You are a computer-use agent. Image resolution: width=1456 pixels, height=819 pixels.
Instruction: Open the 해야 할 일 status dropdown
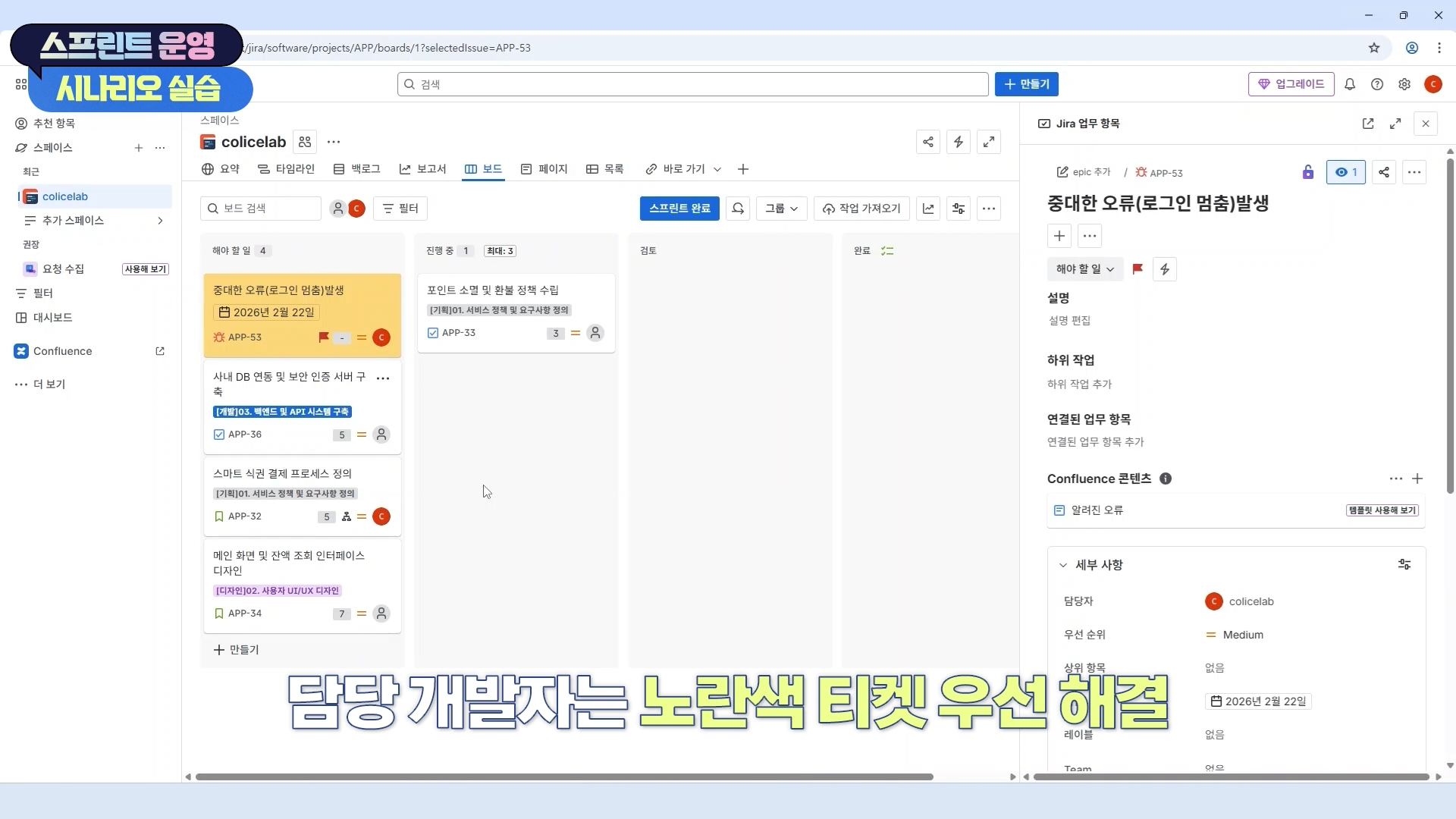pos(1084,269)
